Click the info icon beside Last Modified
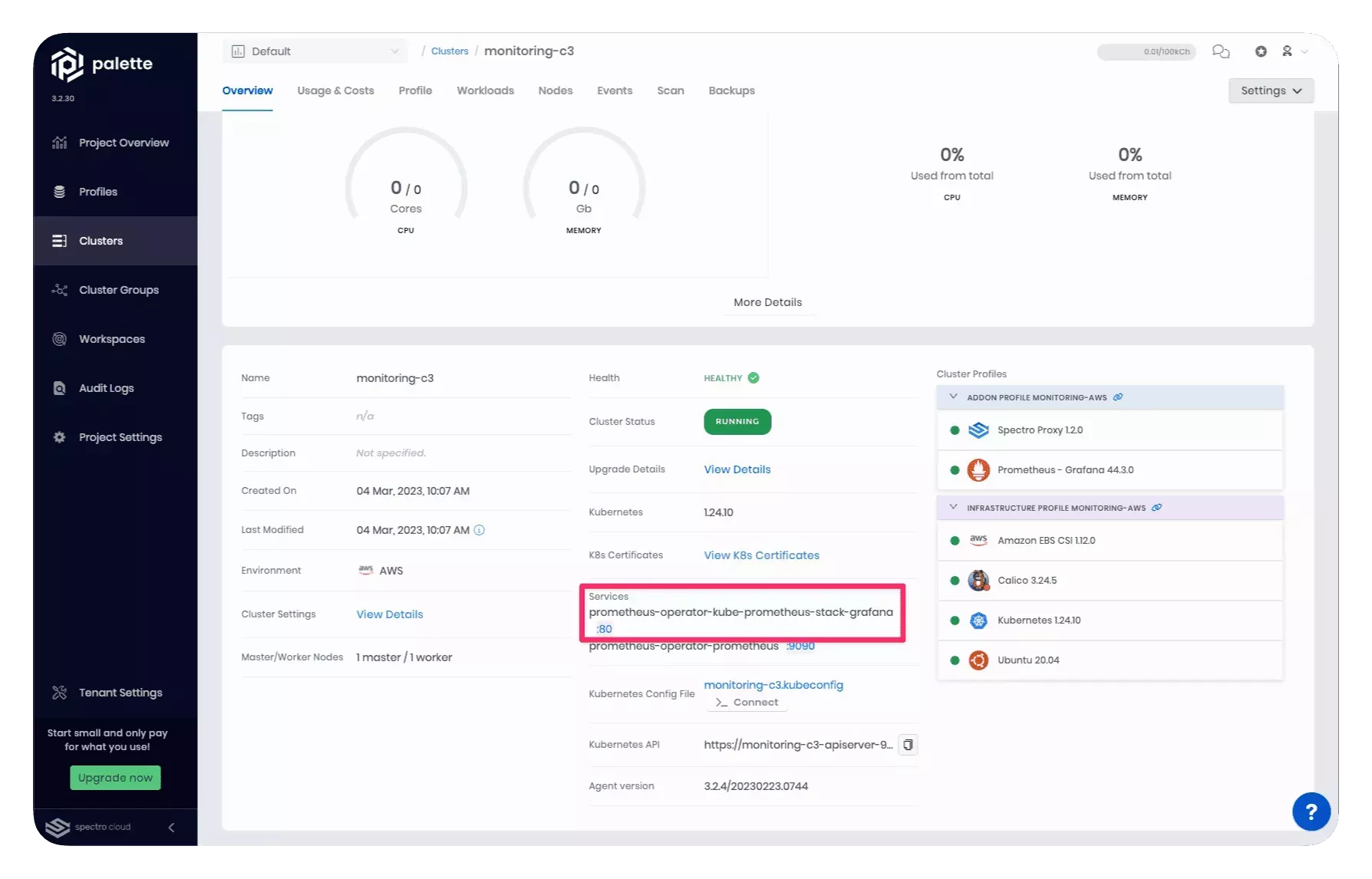The image size is (1372, 879). 480,530
